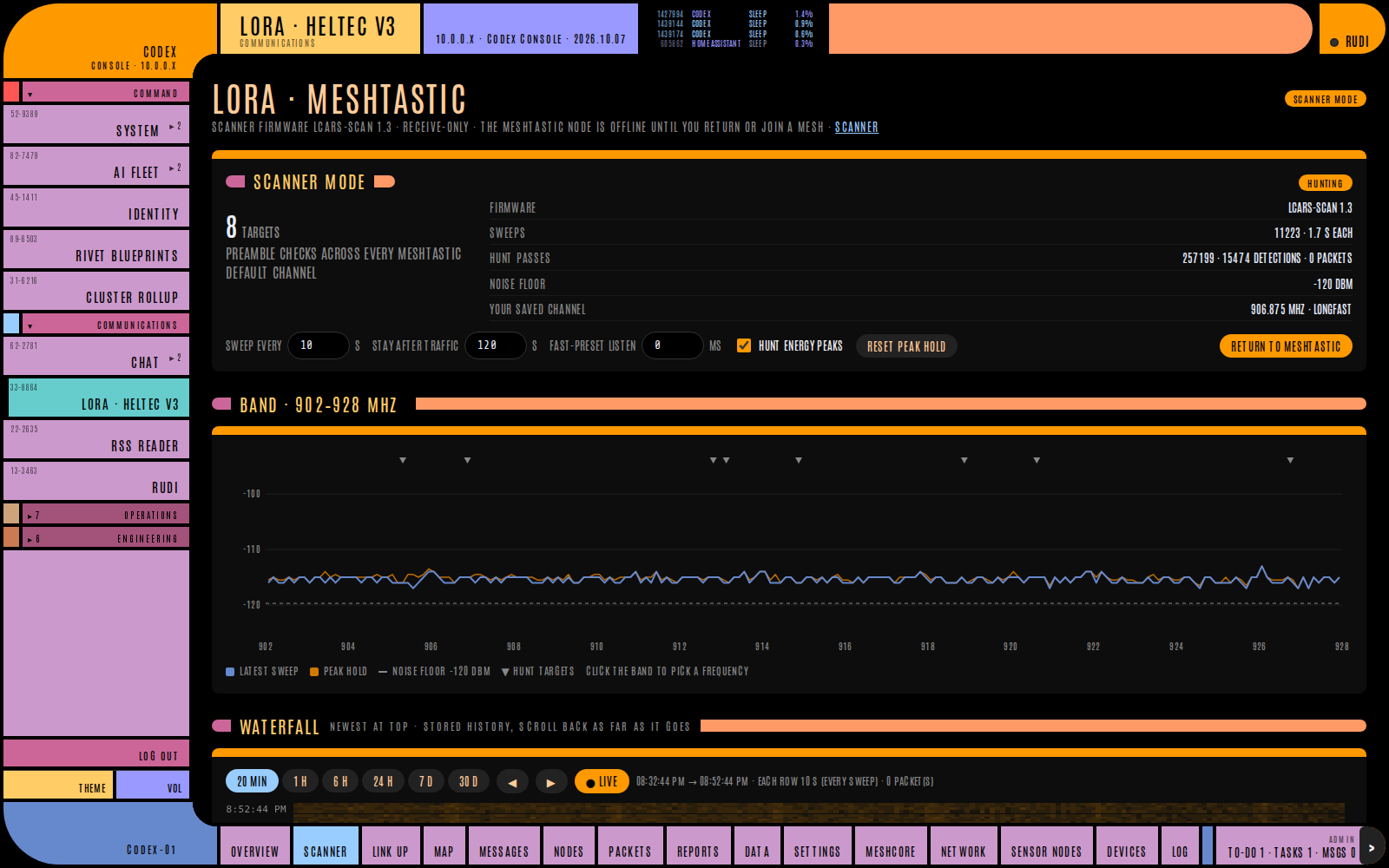Screen dimensions: 1389x868
Task: Click the hunt target marker near 905 MHz
Action: [403, 460]
